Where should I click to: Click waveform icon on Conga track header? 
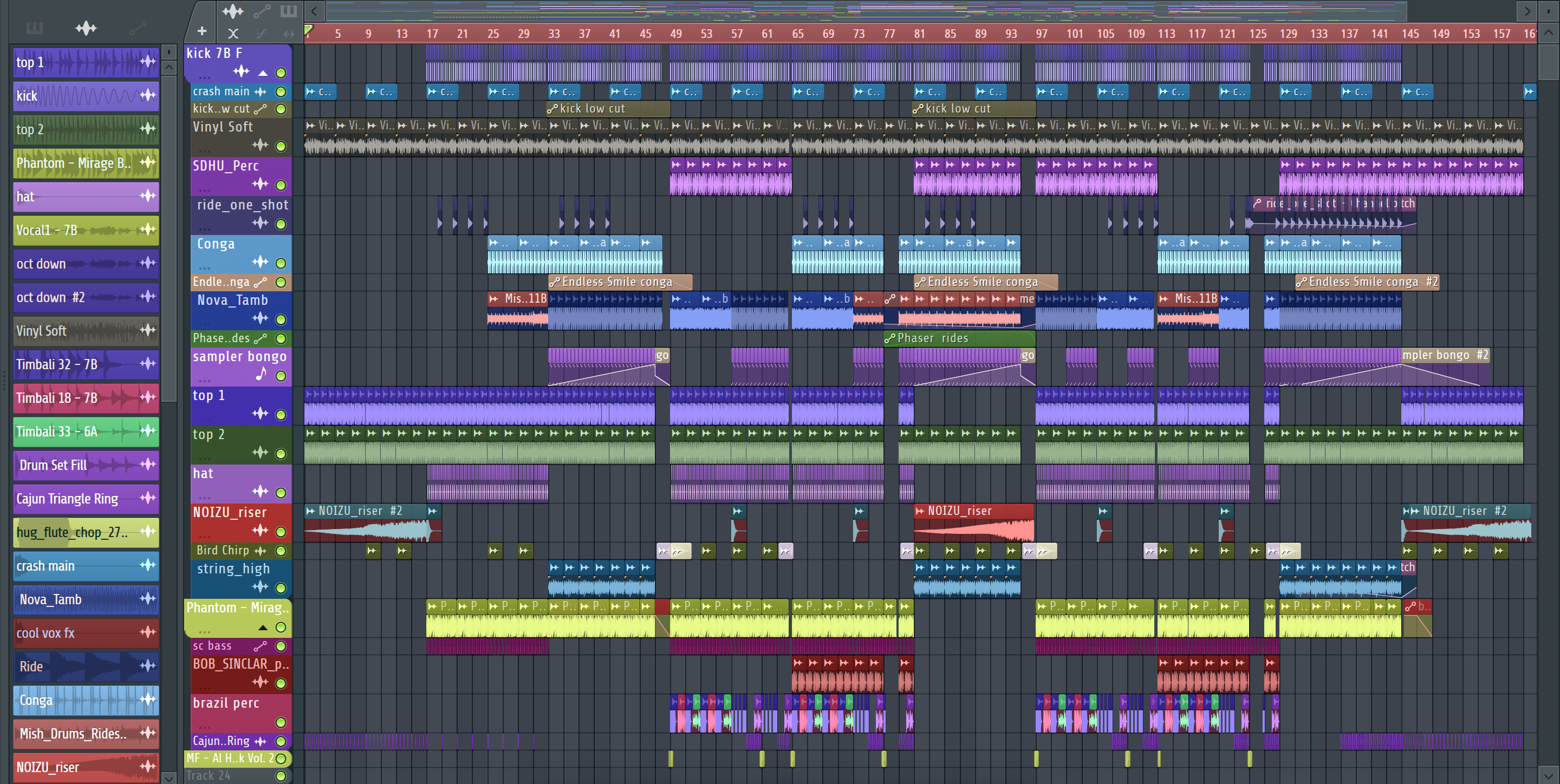pyautogui.click(x=261, y=262)
